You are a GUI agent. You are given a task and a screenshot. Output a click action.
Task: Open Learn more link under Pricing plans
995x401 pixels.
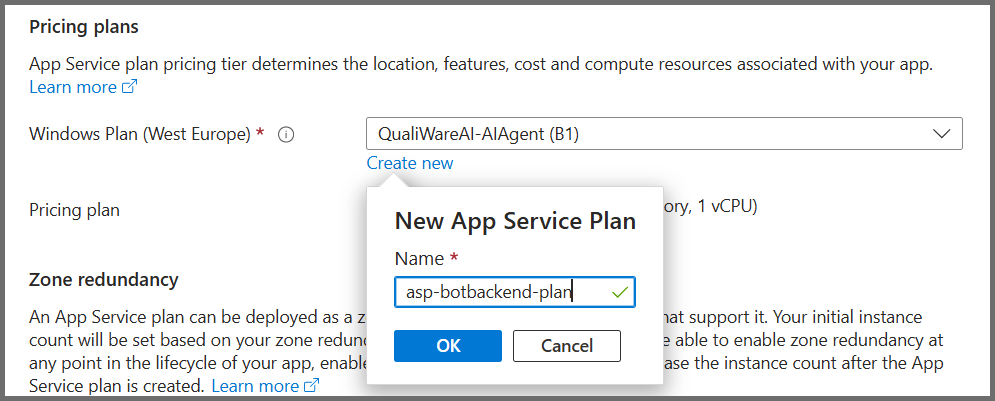tap(73, 88)
